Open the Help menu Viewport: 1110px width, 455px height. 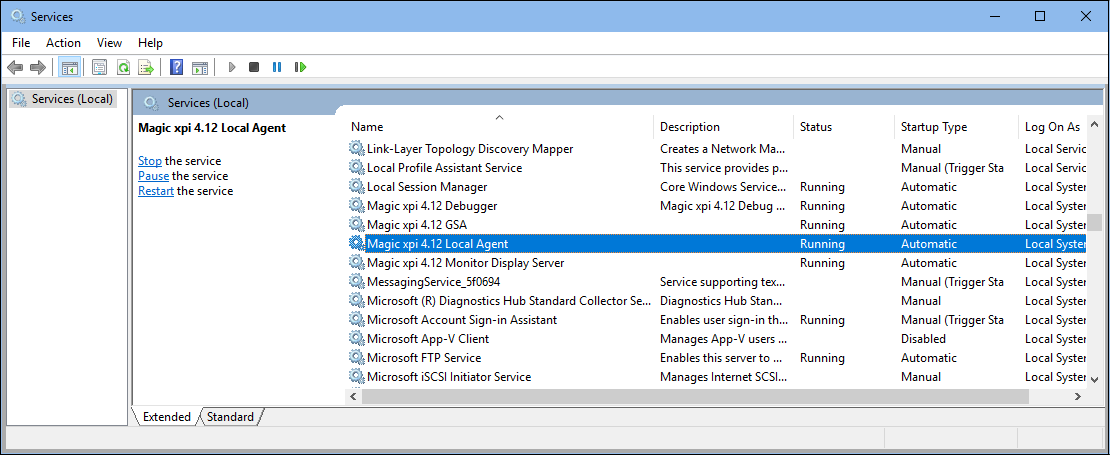pyautogui.click(x=150, y=43)
